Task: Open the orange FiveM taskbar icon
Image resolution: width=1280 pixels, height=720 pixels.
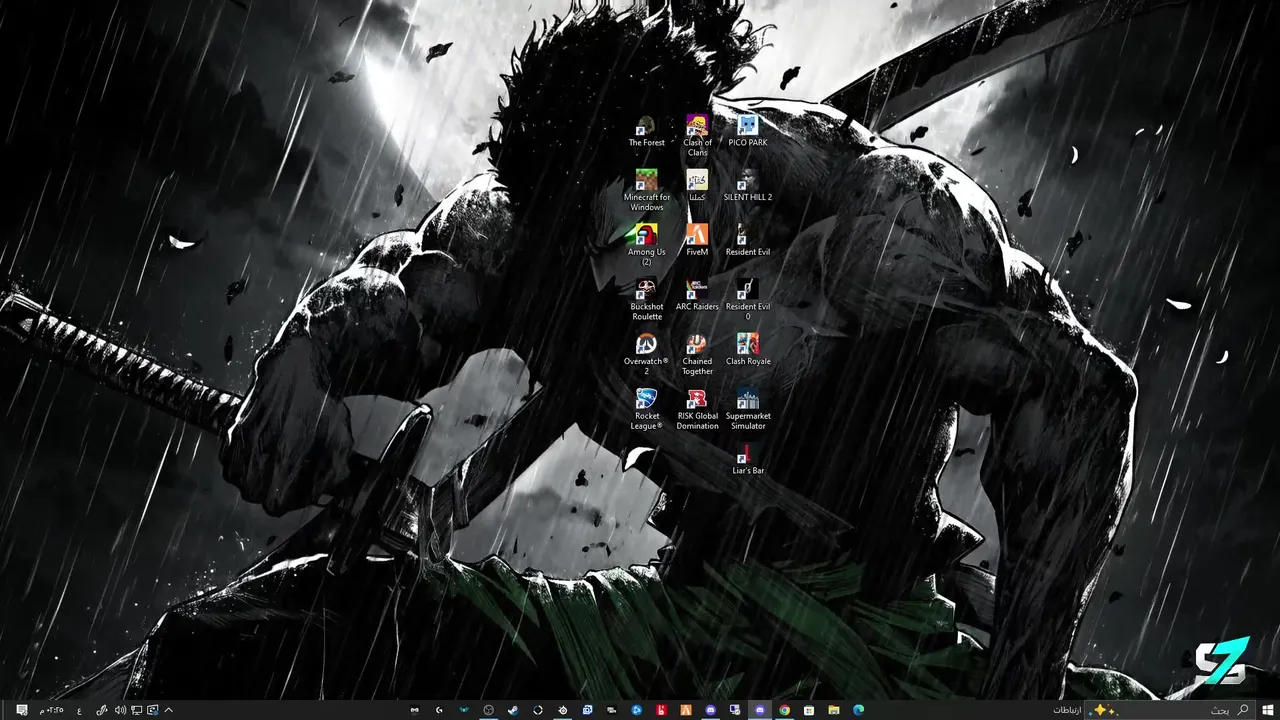Action: coord(686,710)
